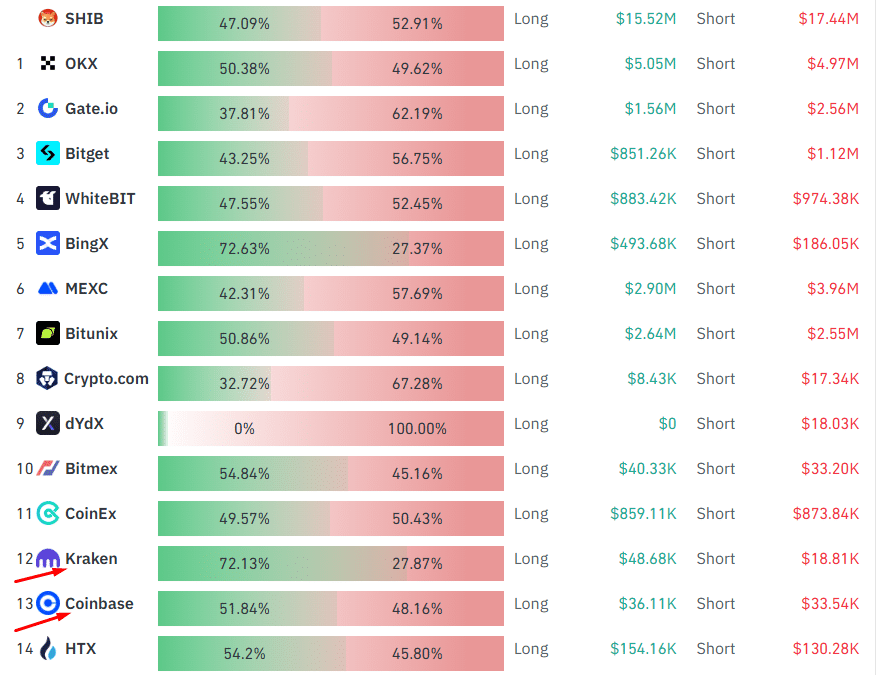
Task: Click the Kraken logo icon
Action: click(x=48, y=560)
